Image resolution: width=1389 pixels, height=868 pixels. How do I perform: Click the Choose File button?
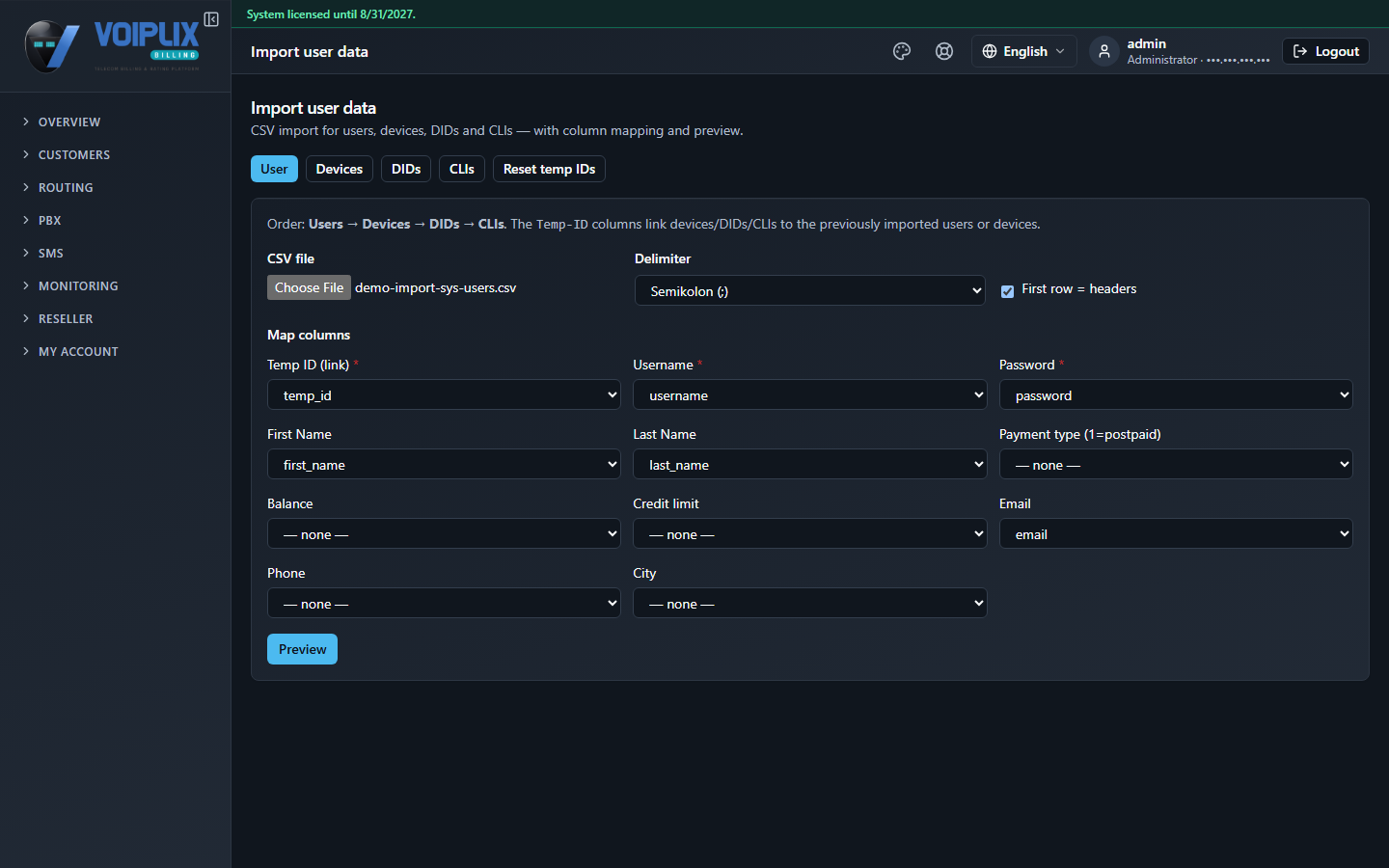point(309,287)
